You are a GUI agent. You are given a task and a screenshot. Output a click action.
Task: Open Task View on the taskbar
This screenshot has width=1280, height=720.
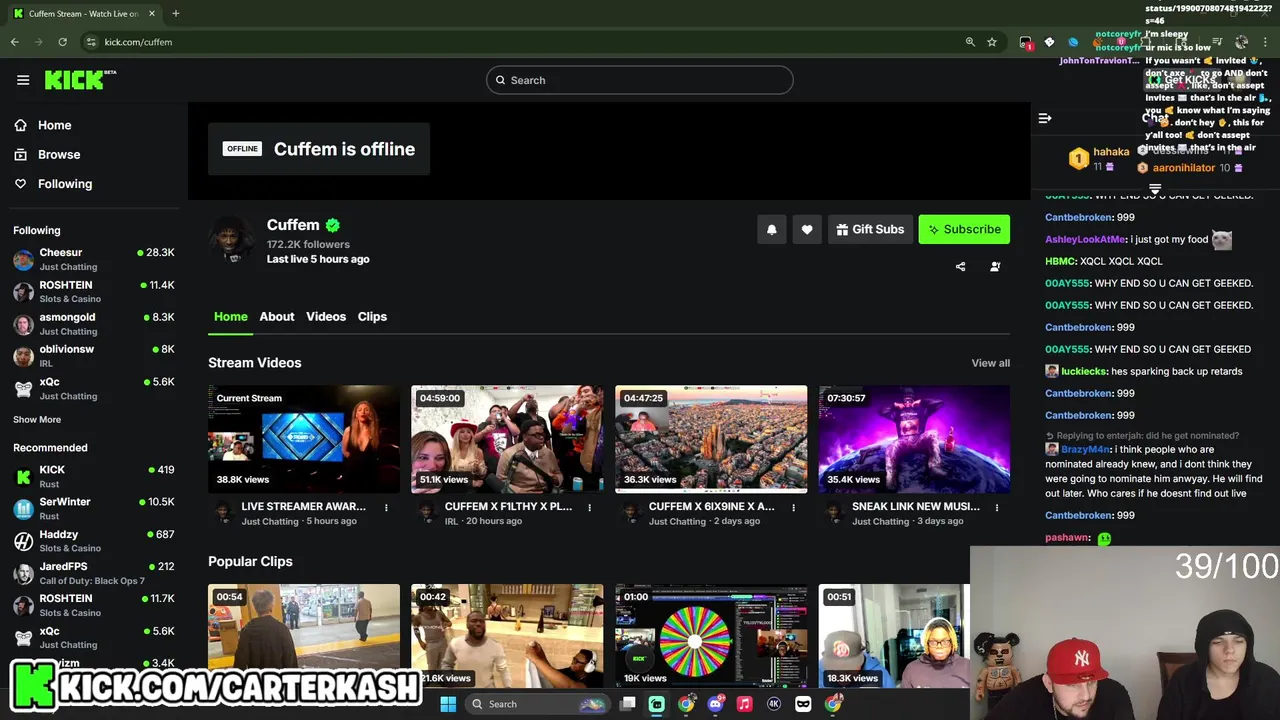[x=627, y=704]
